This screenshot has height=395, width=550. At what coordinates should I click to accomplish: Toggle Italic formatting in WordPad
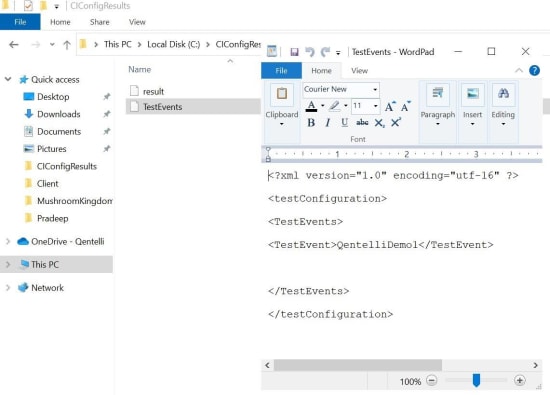328,123
